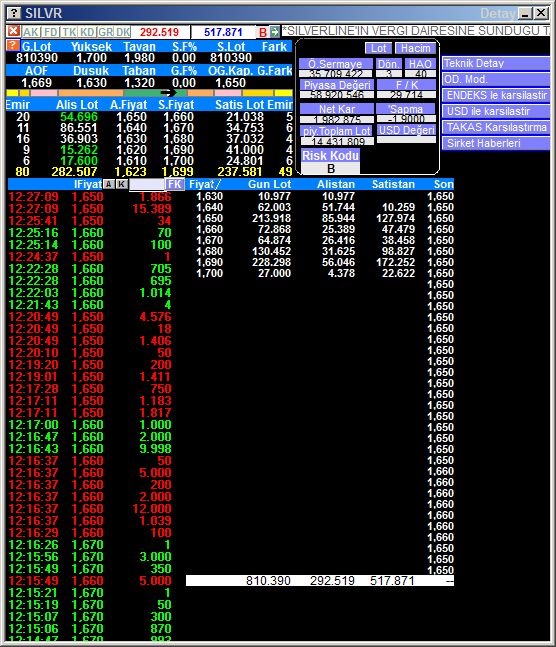The image size is (556, 647).
Task: Open Sirket Haberleri
Action: 495,143
